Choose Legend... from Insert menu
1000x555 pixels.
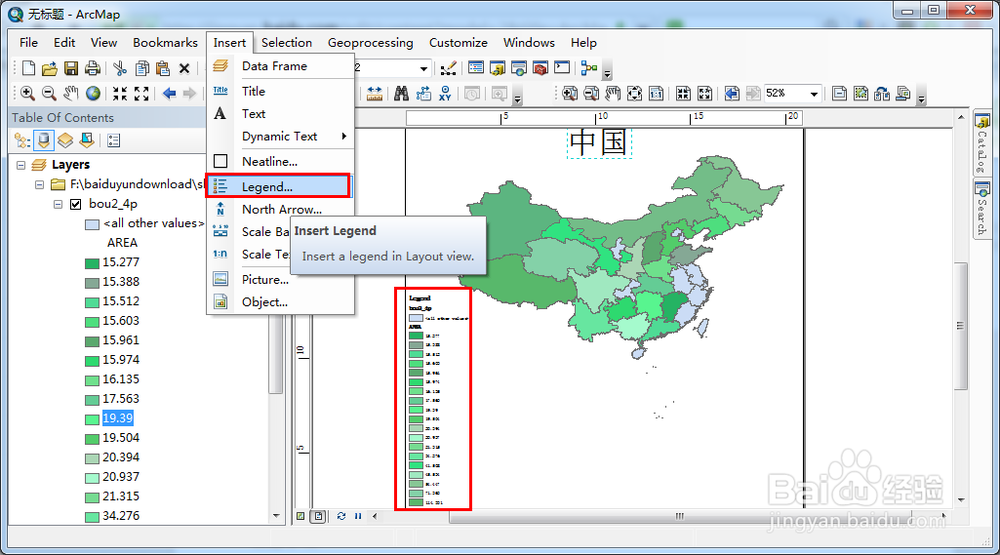pos(278,186)
